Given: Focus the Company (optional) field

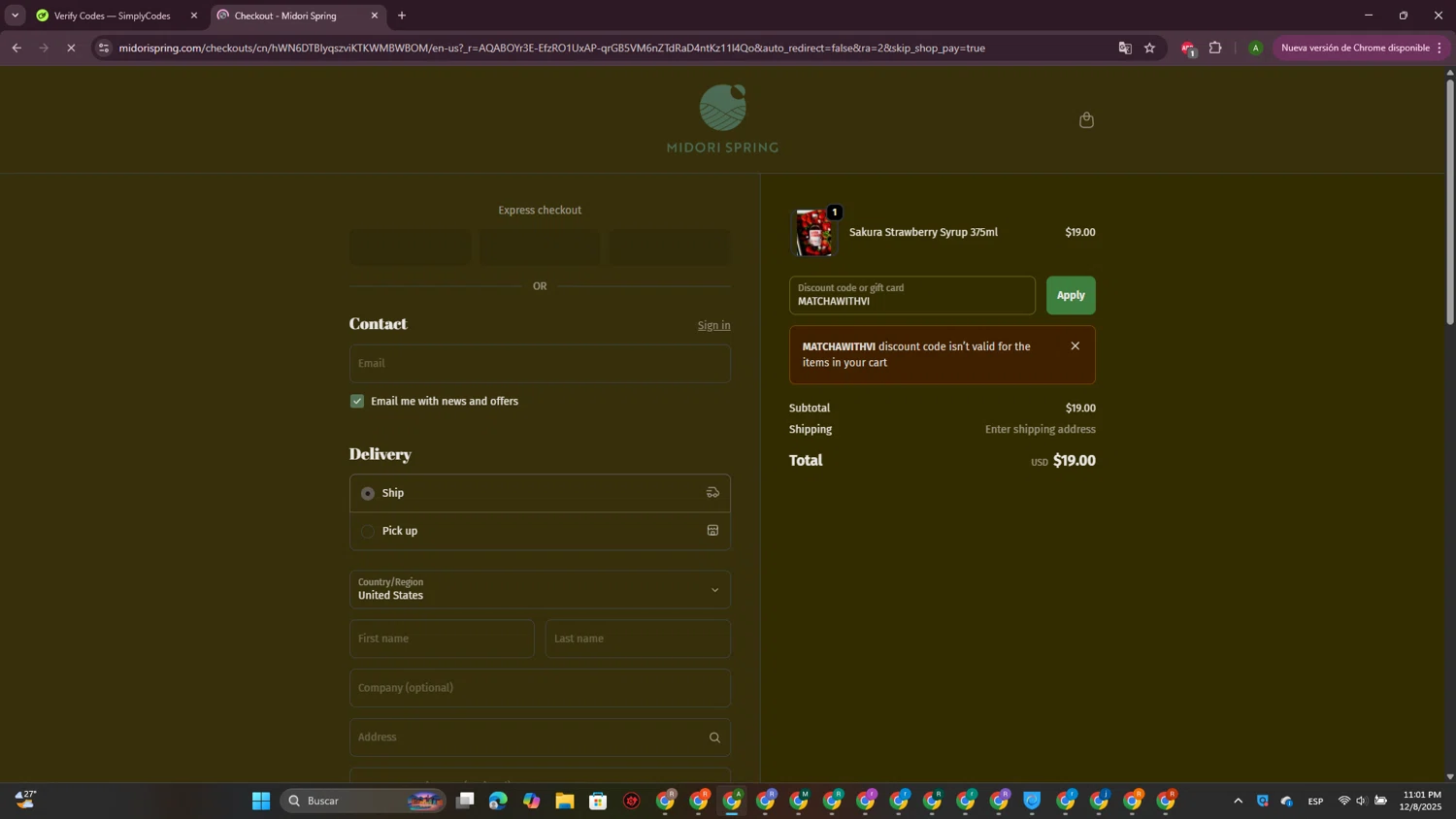Looking at the screenshot, I should pyautogui.click(x=540, y=688).
